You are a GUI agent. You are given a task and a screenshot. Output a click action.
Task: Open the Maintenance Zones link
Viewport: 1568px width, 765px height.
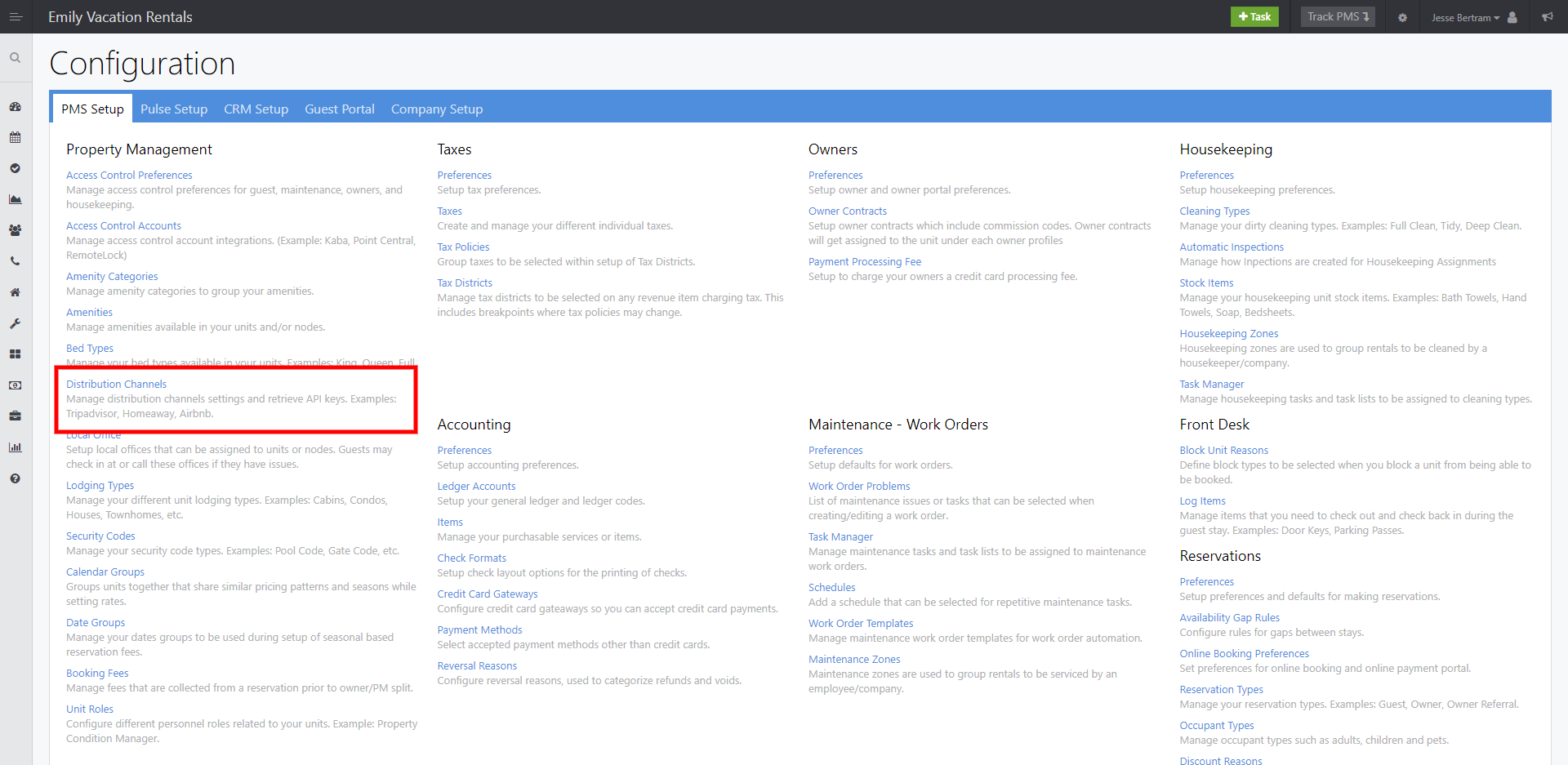pos(854,659)
